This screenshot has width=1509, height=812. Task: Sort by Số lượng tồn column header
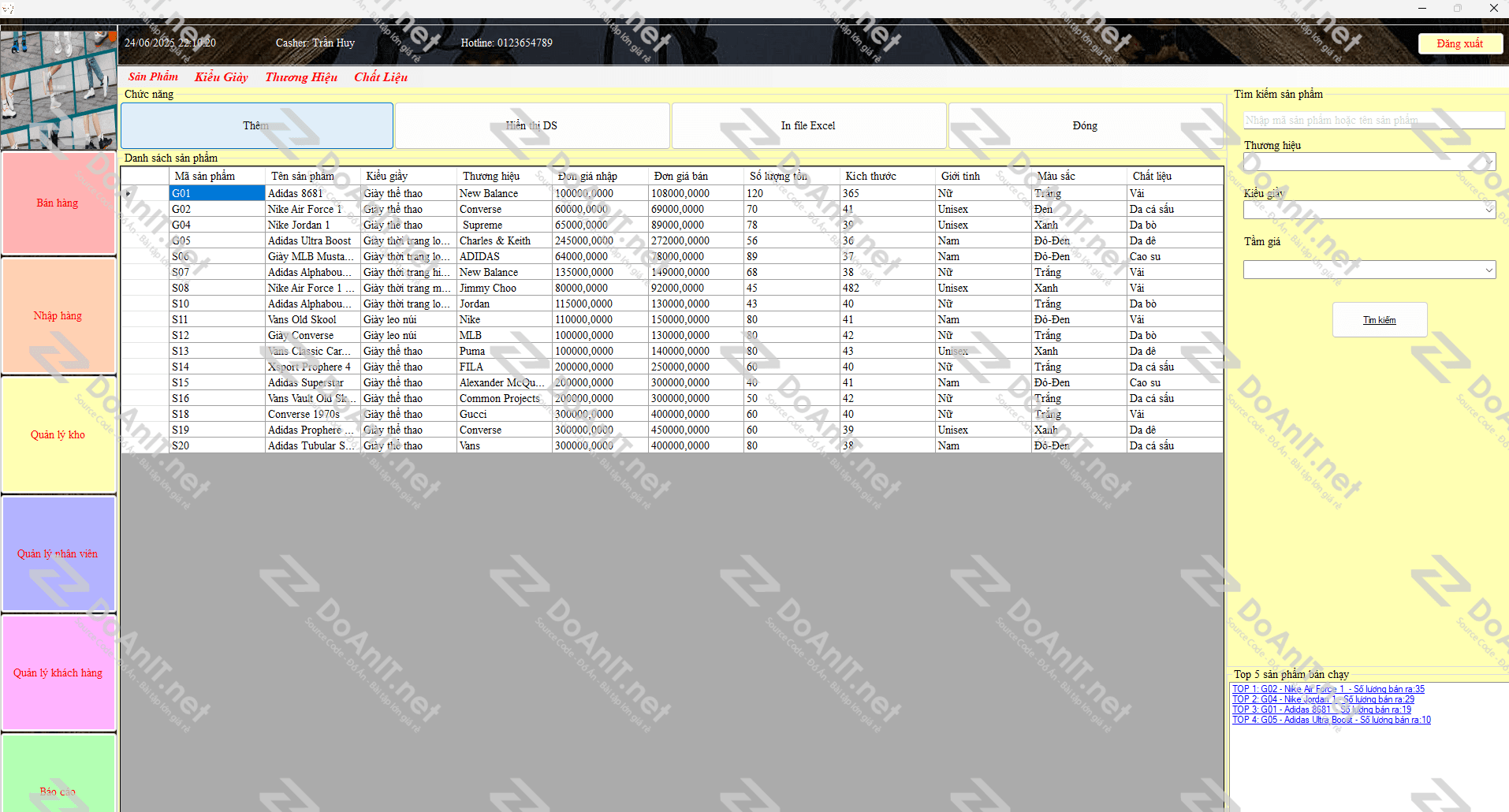click(x=792, y=176)
